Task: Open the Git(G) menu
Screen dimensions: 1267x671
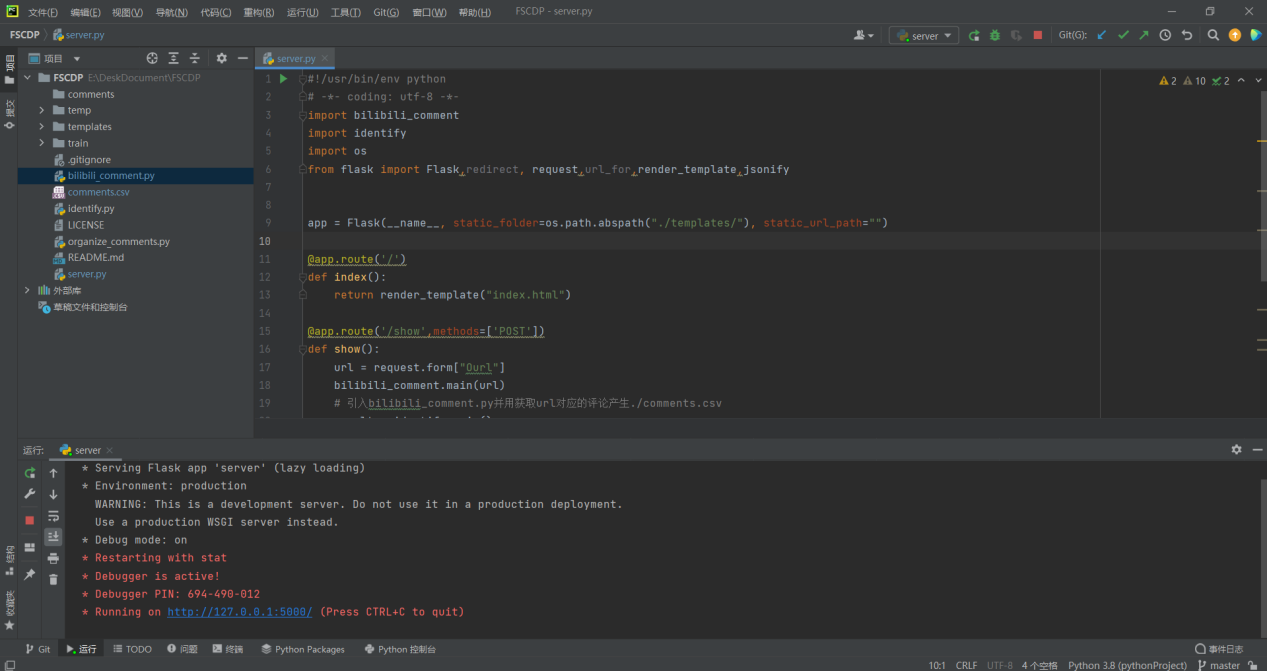Action: pos(386,12)
